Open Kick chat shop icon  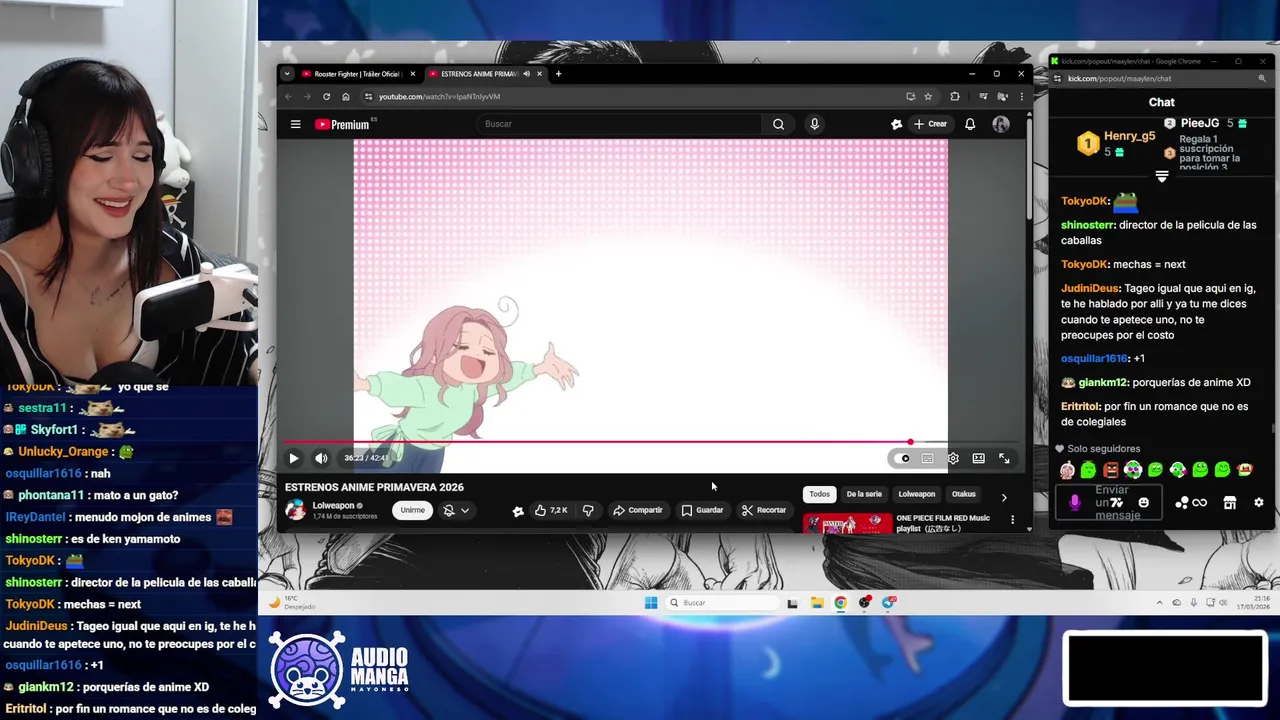(1230, 503)
